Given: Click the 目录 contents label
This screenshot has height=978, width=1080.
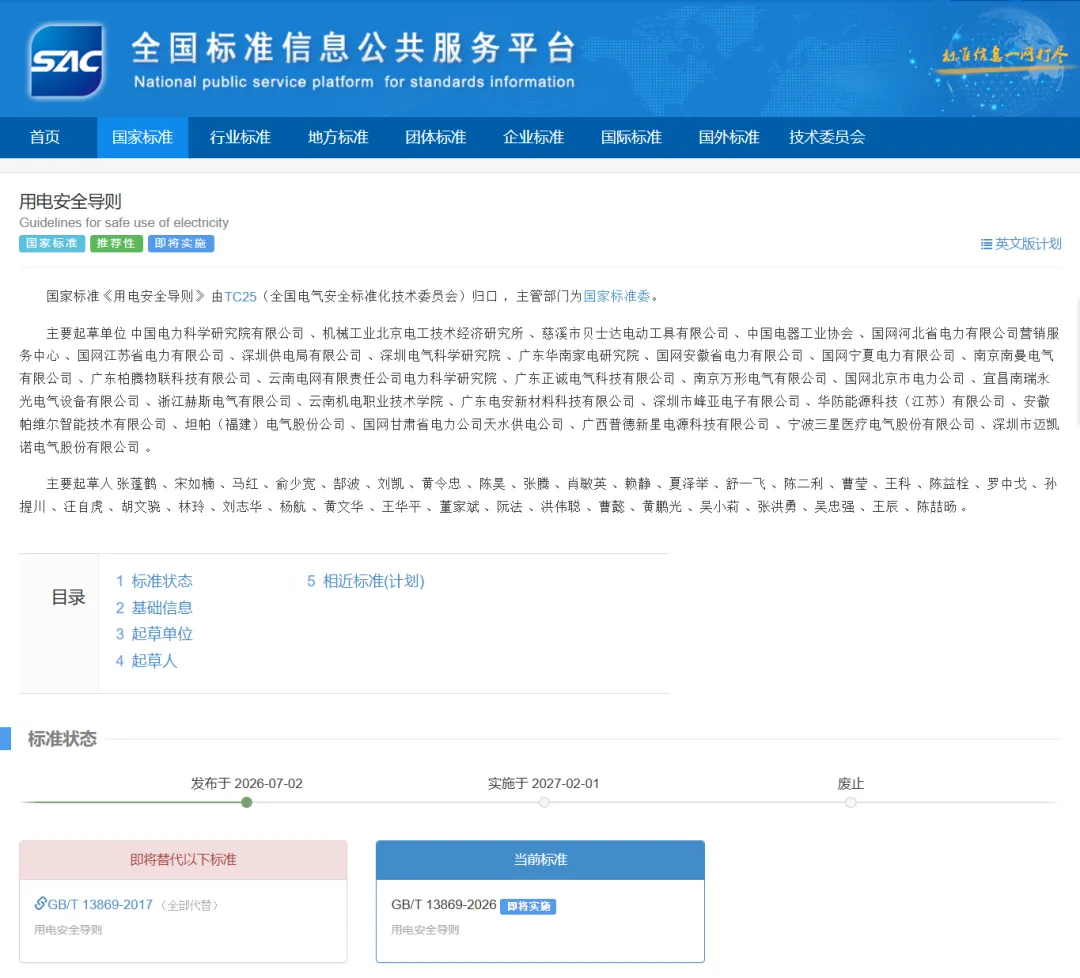Looking at the screenshot, I should point(68,597).
